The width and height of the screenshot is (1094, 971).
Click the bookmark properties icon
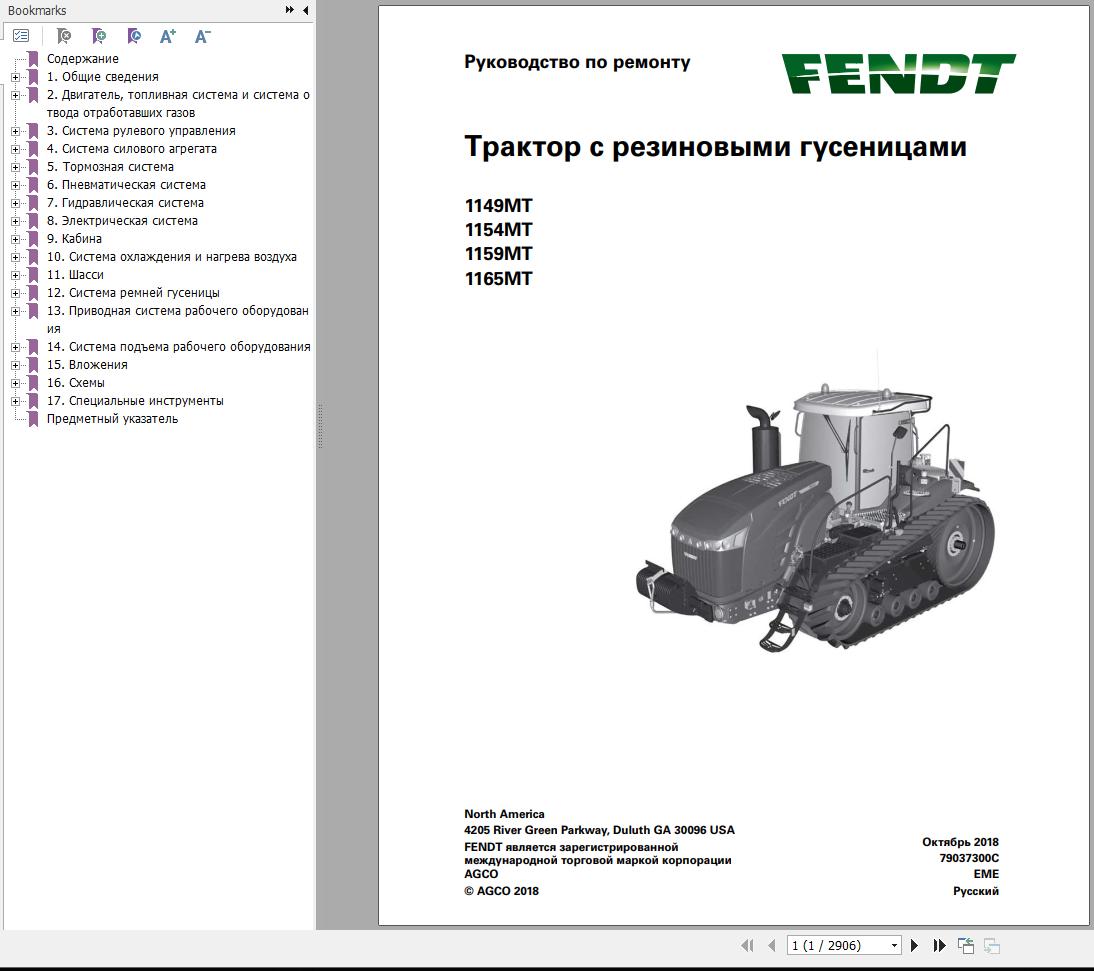click(133, 36)
